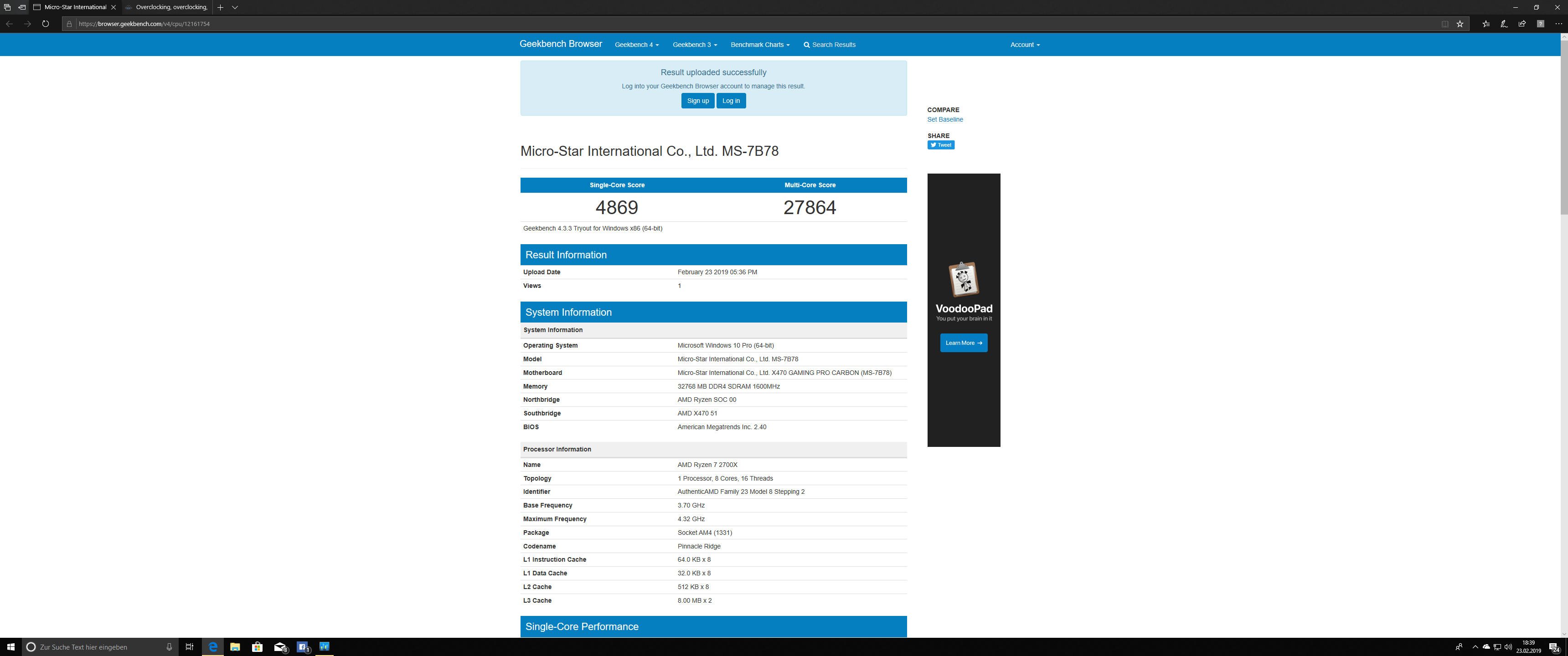
Task: Open the Geekbench Browser home link
Action: (x=561, y=44)
